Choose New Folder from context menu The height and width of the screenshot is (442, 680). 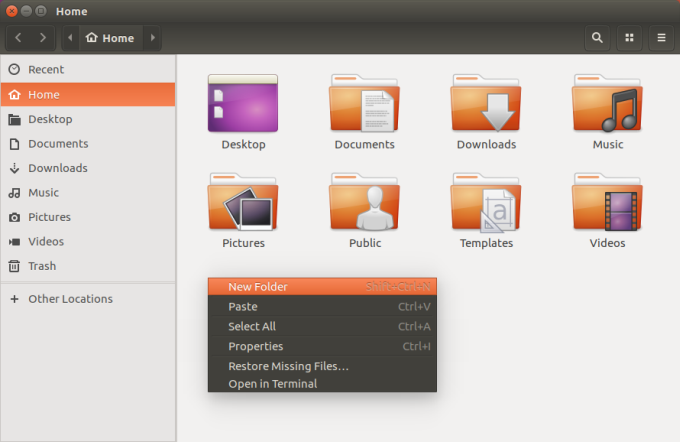point(257,287)
